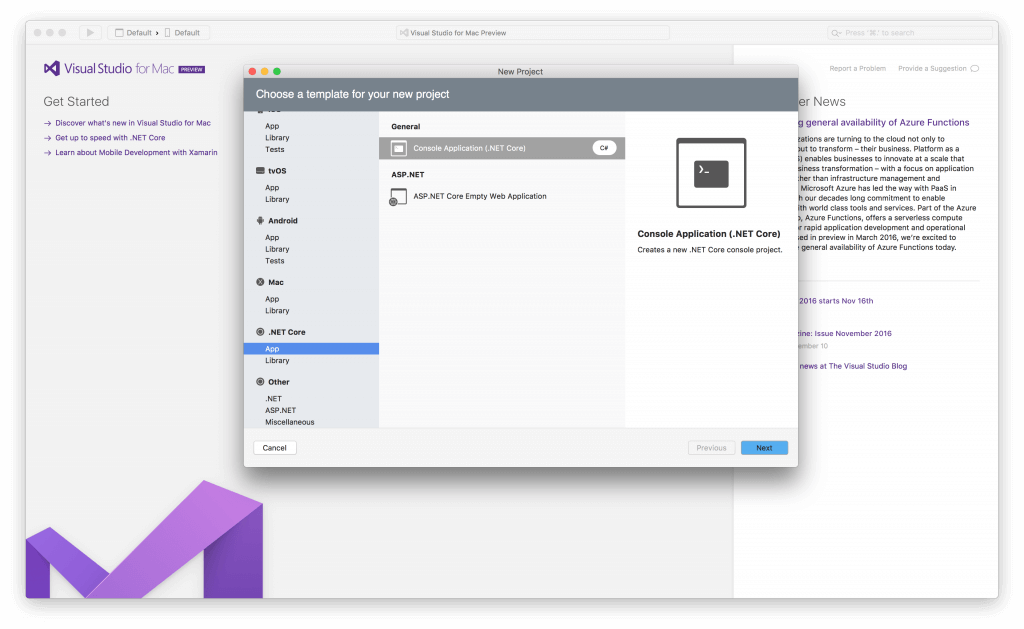The width and height of the screenshot is (1024, 629).
Task: Open the 'news at The Visual Studio Blog' link
Action: coord(853,366)
